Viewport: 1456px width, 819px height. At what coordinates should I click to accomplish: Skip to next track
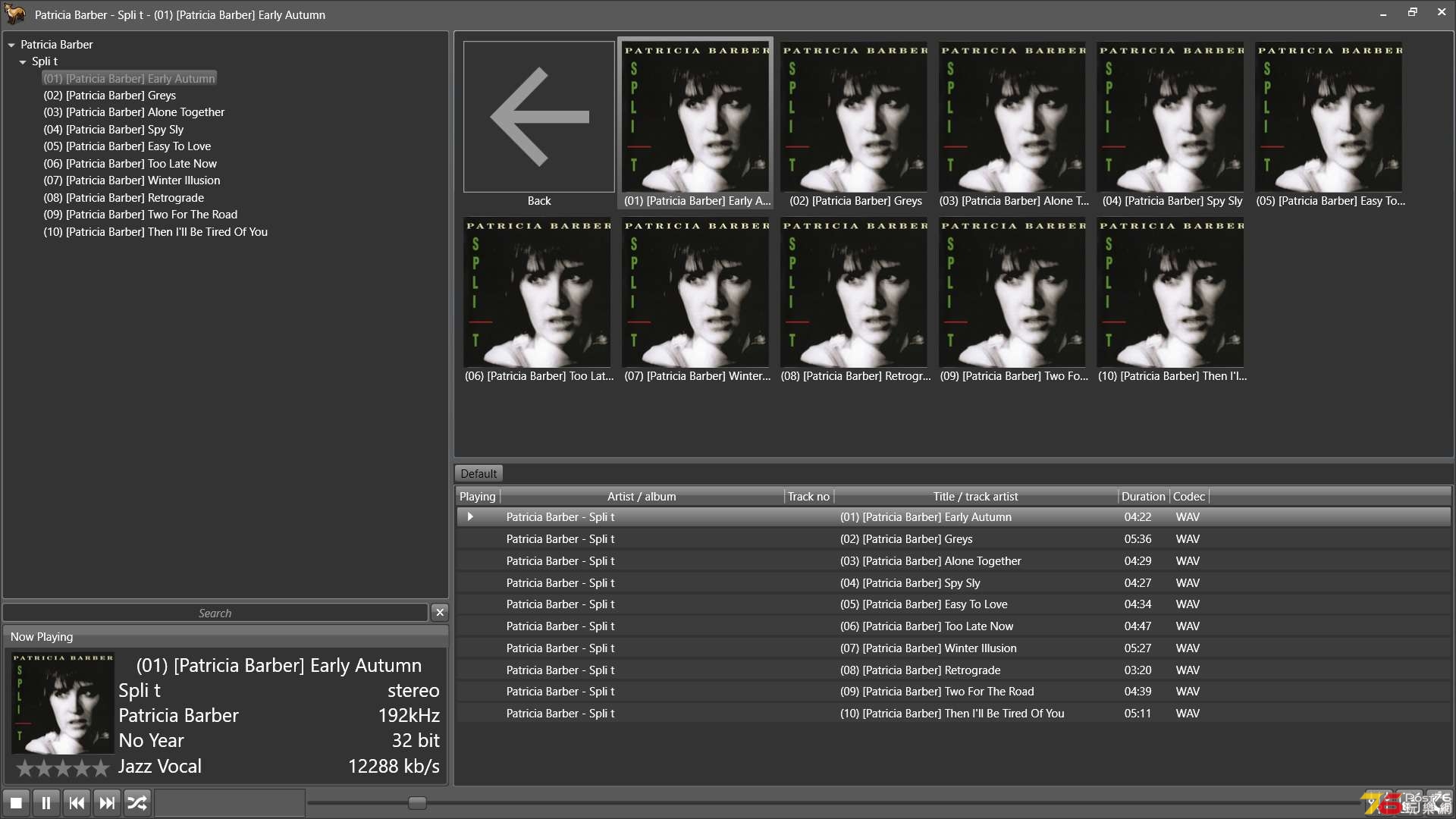coord(107,802)
